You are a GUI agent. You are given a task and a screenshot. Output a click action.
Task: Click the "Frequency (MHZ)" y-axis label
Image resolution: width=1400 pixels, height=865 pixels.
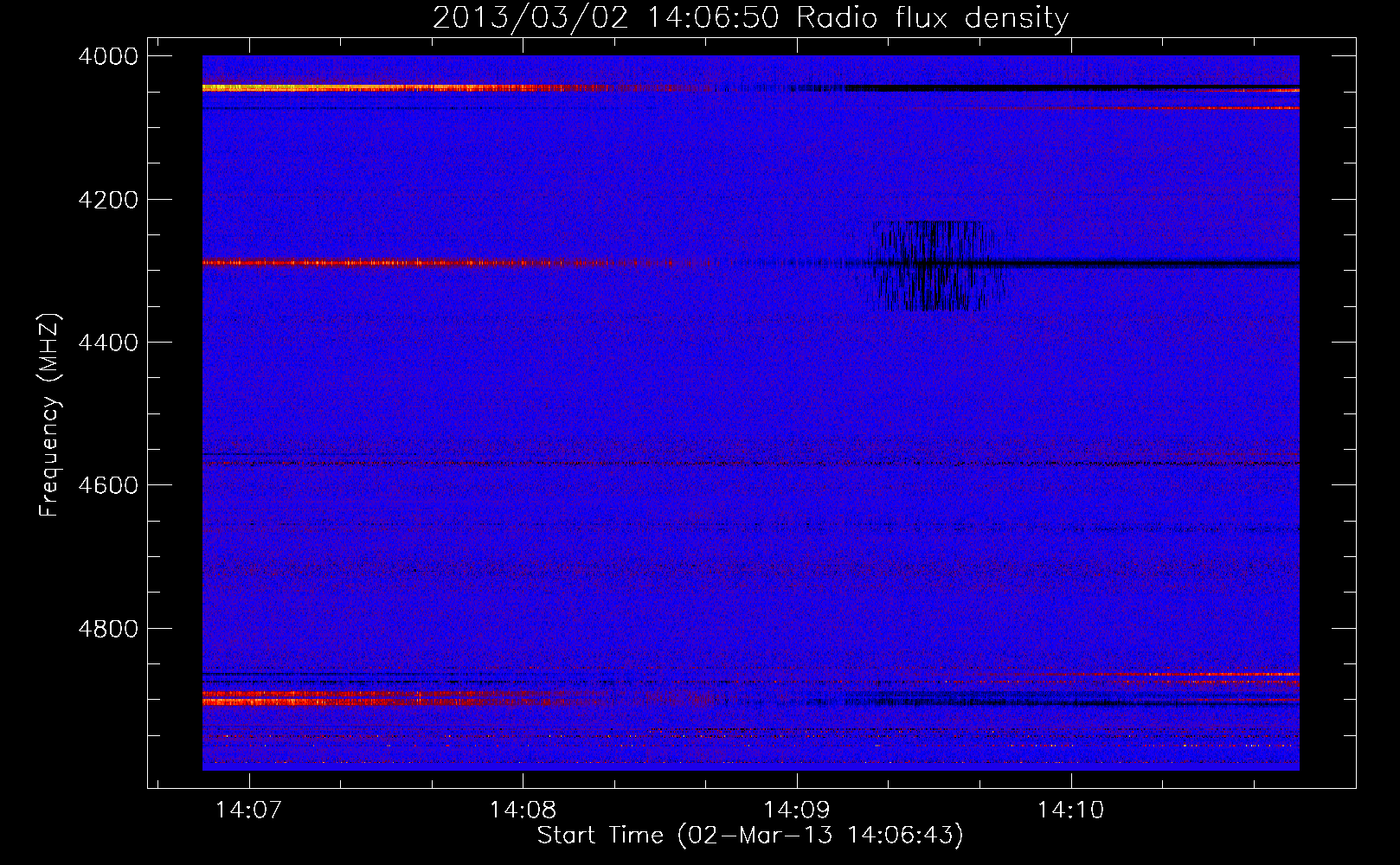(49, 414)
